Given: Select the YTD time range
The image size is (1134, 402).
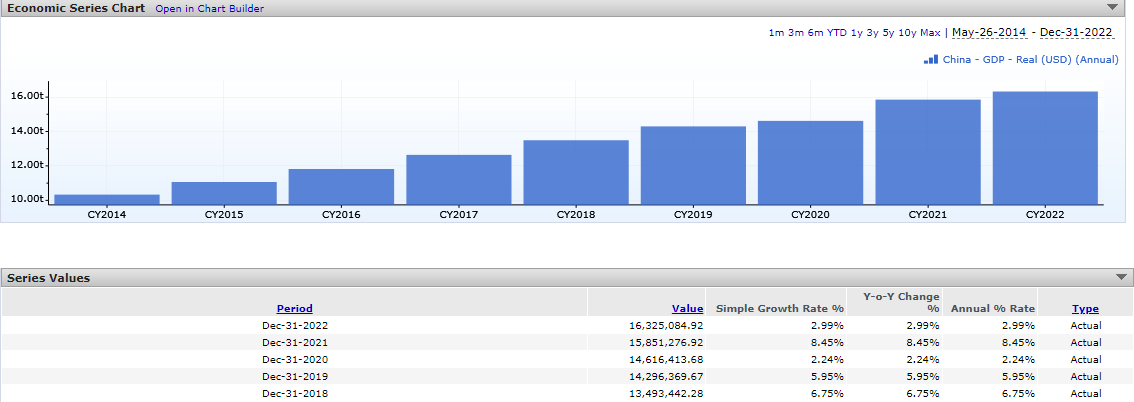Looking at the screenshot, I should [837, 33].
